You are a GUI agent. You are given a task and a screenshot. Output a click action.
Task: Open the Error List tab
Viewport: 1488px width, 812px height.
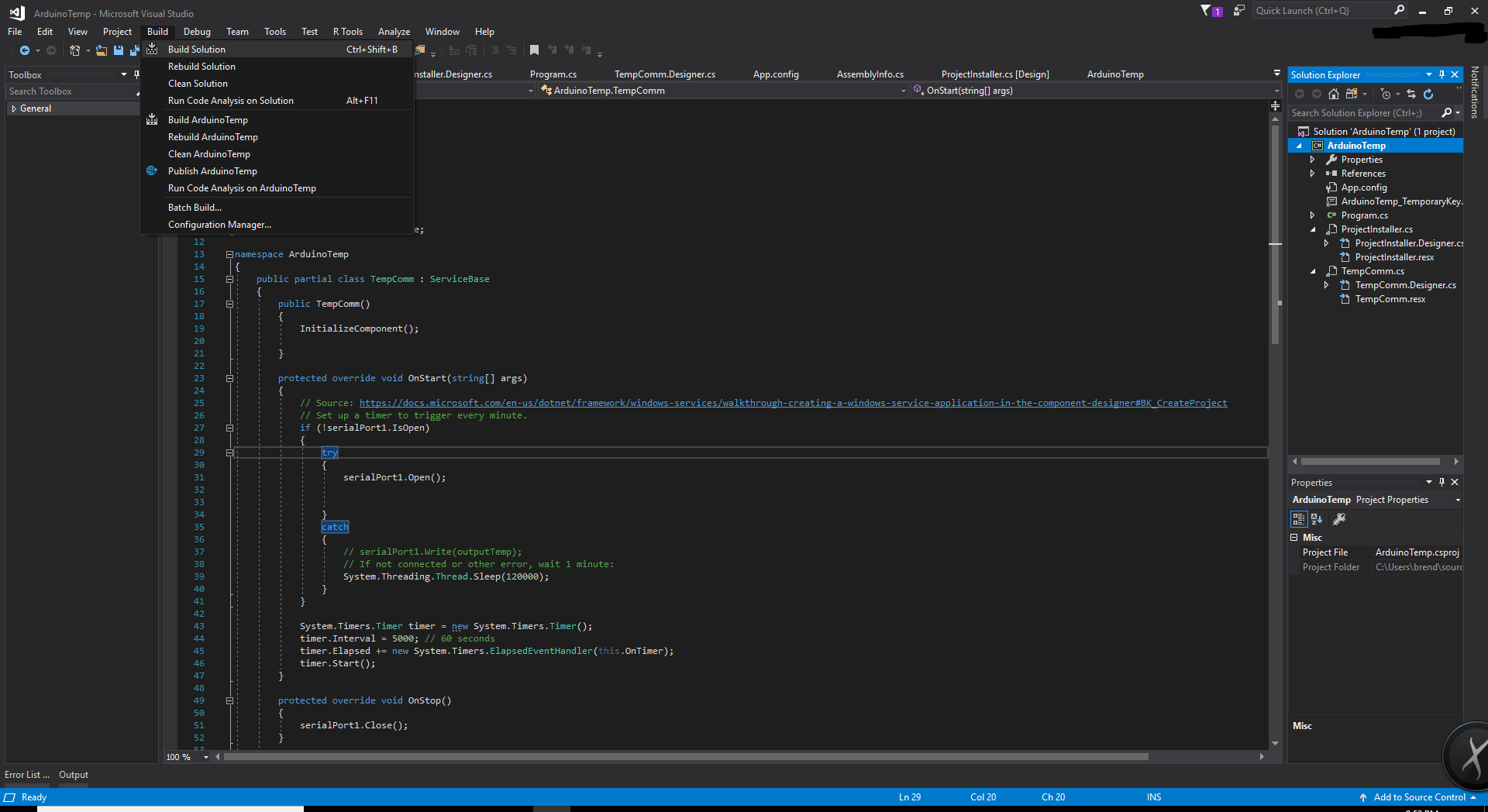click(x=27, y=775)
